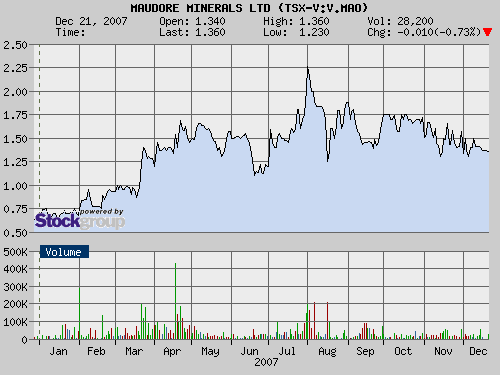Click the 1.25 price axis label
This screenshot has width=500, height=375.
[15, 162]
